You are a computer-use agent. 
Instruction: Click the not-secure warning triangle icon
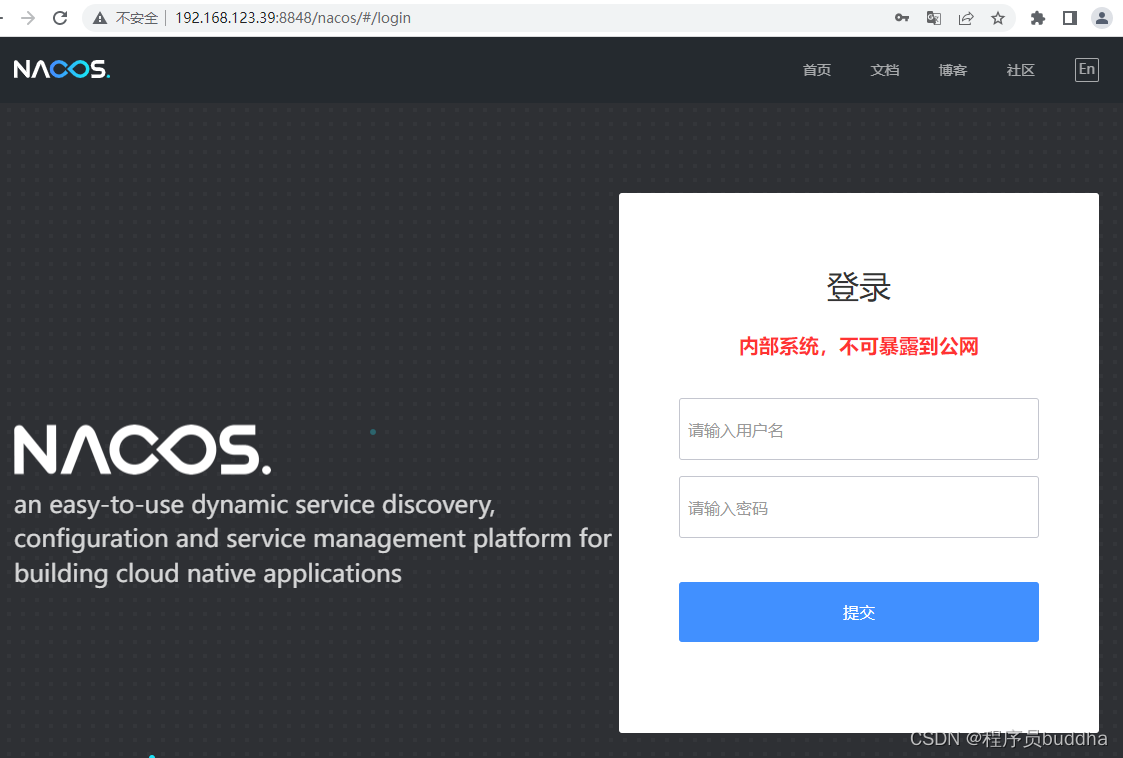pyautogui.click(x=100, y=18)
